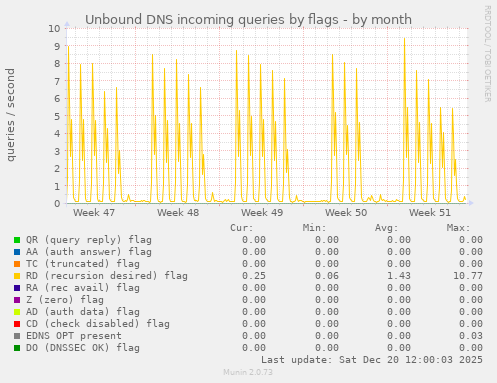This screenshot has width=497, height=383.
Task: Click the 'Week 47' x-axis label
Action: 94,213
